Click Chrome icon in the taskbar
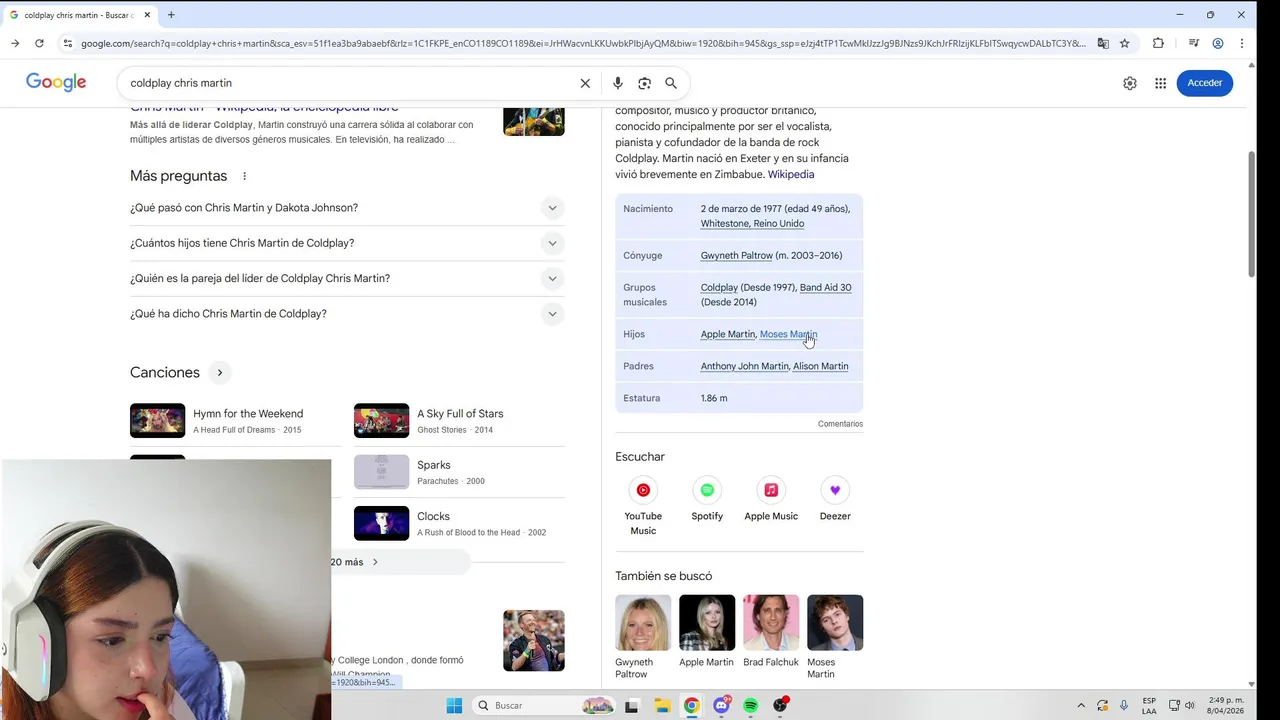This screenshot has width=1280, height=720. tap(691, 705)
